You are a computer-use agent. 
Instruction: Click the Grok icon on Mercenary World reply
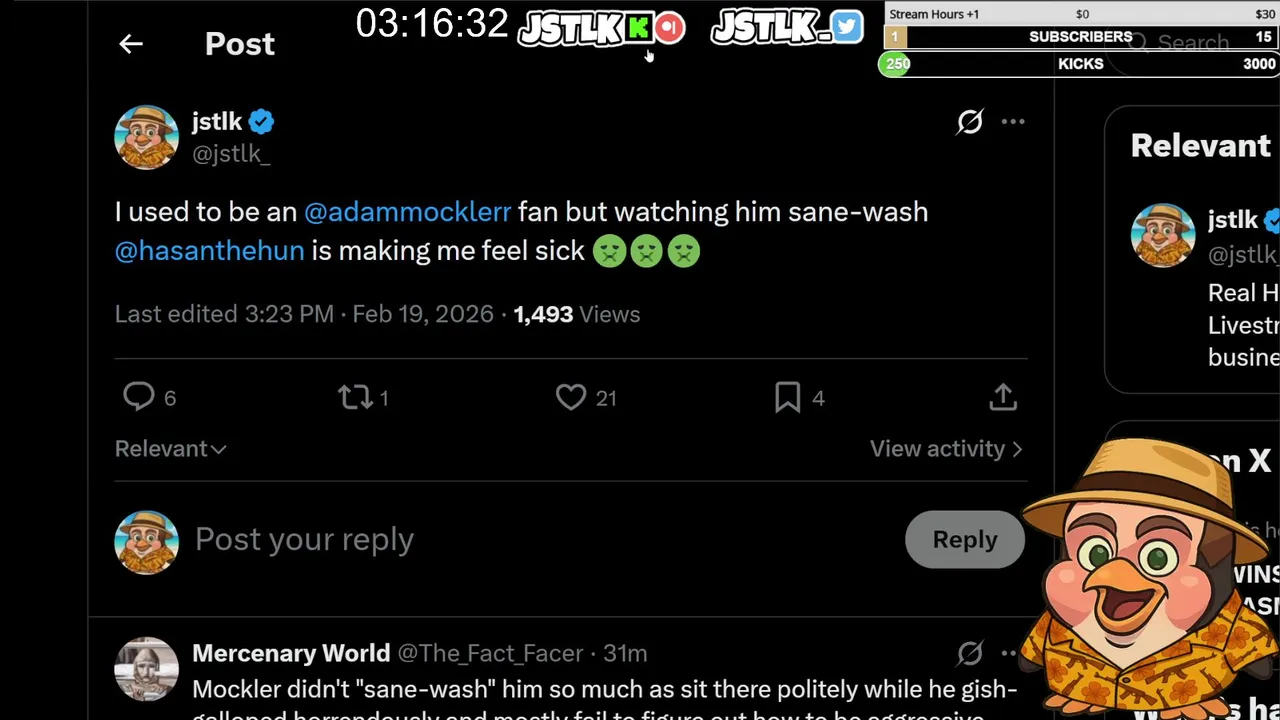pos(969,654)
